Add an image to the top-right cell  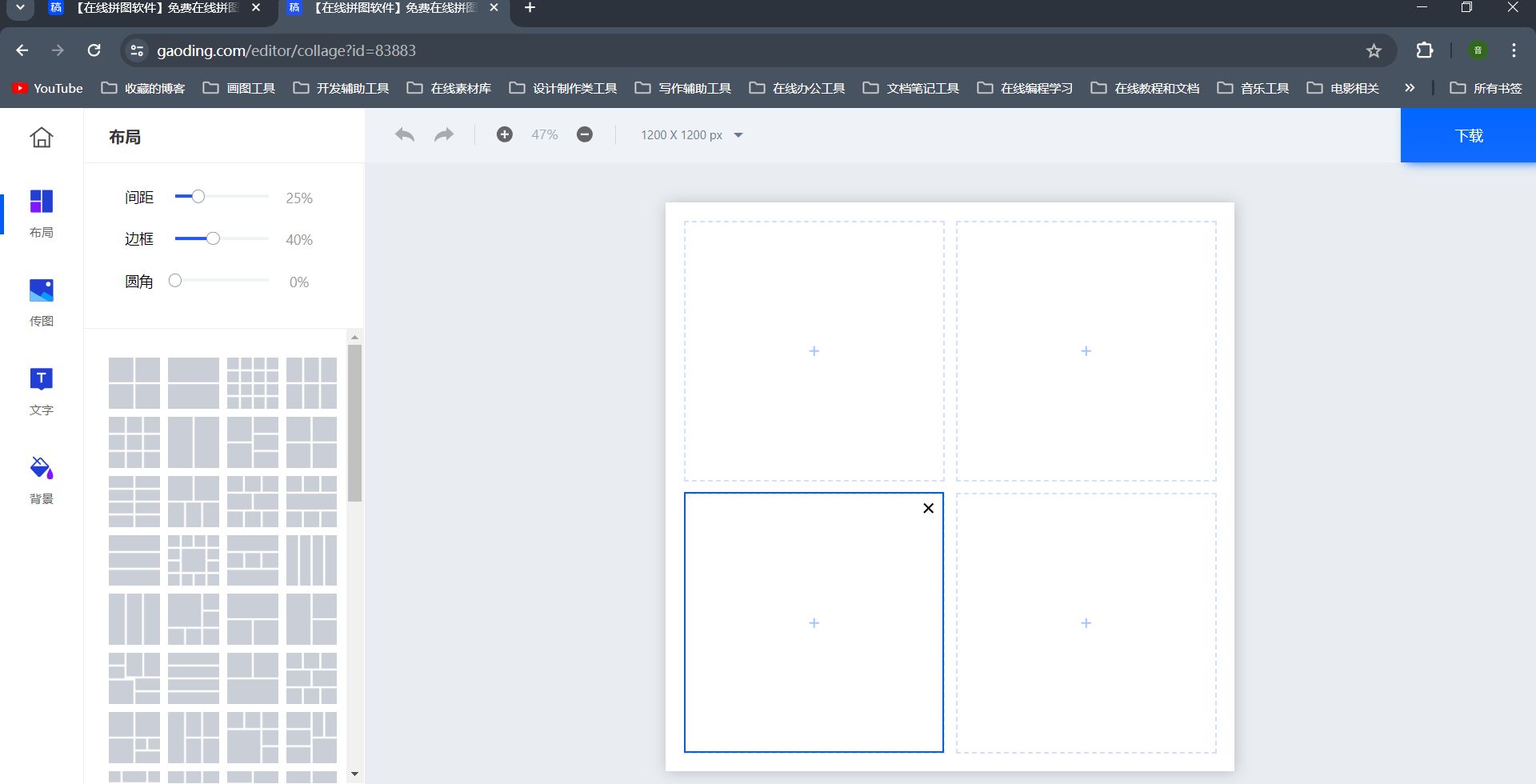point(1086,351)
